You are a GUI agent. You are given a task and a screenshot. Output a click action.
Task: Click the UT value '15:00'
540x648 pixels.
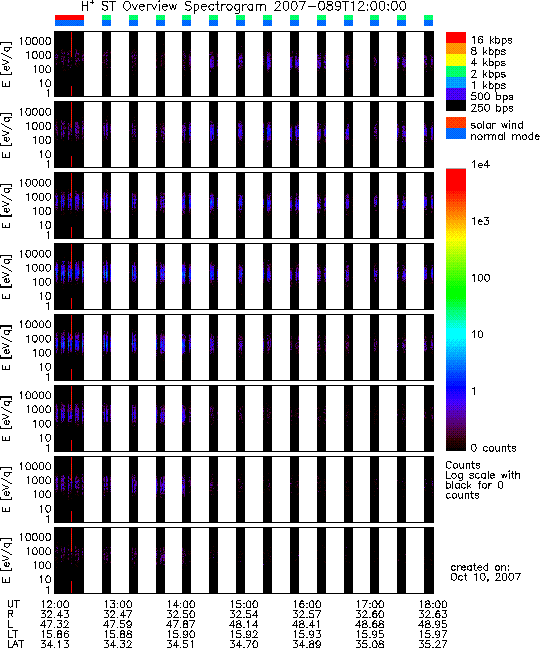(244, 605)
